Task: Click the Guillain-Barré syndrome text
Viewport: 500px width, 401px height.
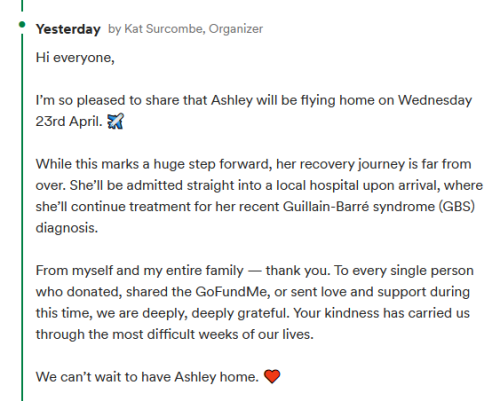Action: pos(359,207)
